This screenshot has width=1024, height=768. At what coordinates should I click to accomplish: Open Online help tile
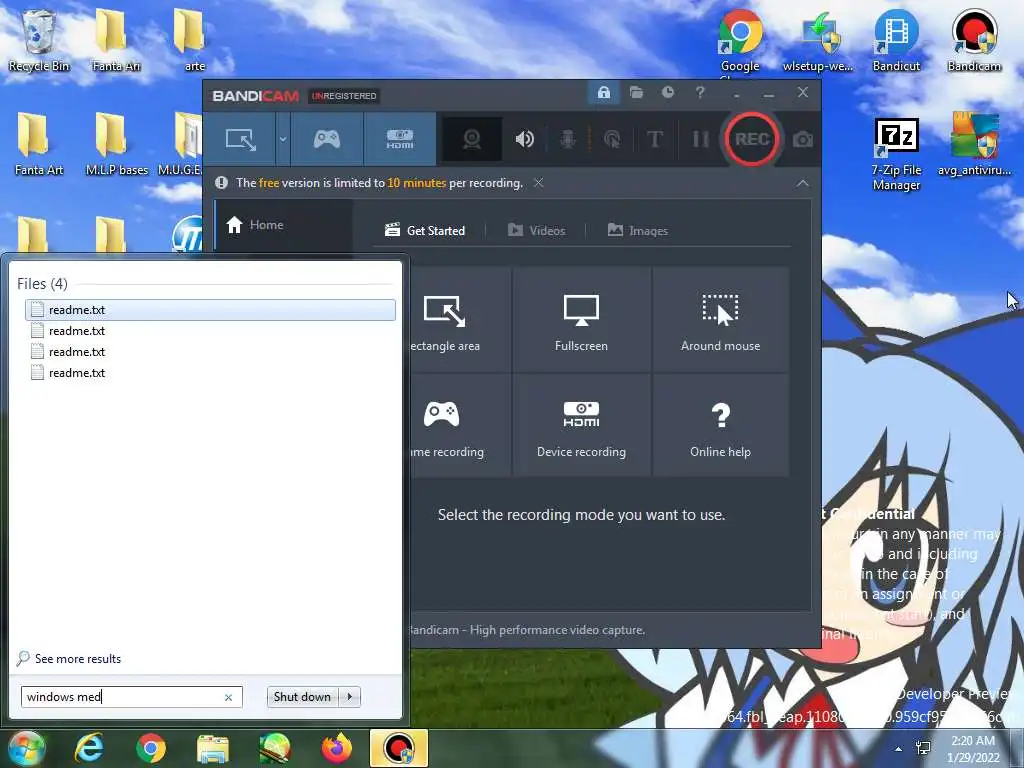coord(720,426)
